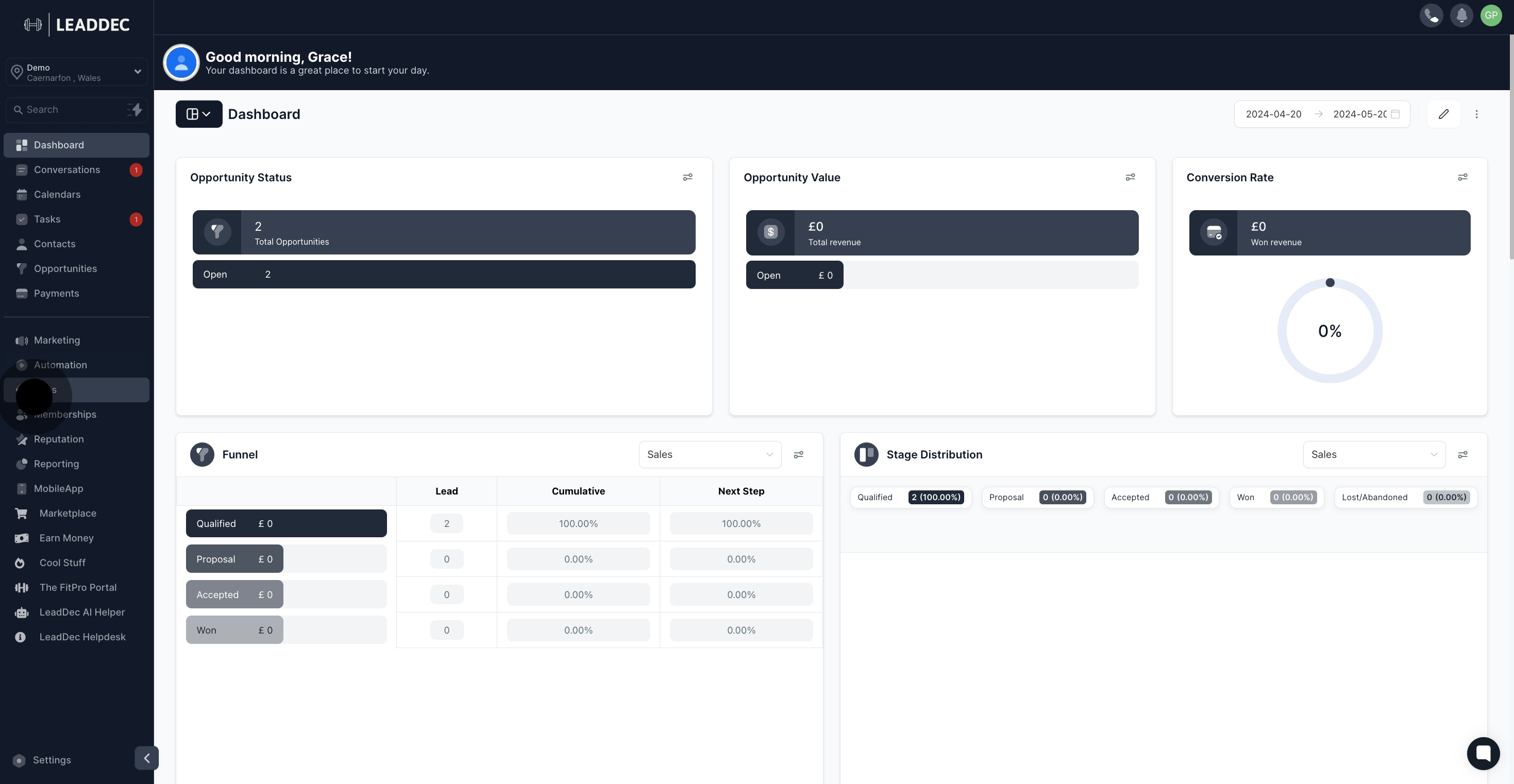Open Conversion Rate widget filter settings
Screen dimensions: 1514x784
tap(1462, 177)
